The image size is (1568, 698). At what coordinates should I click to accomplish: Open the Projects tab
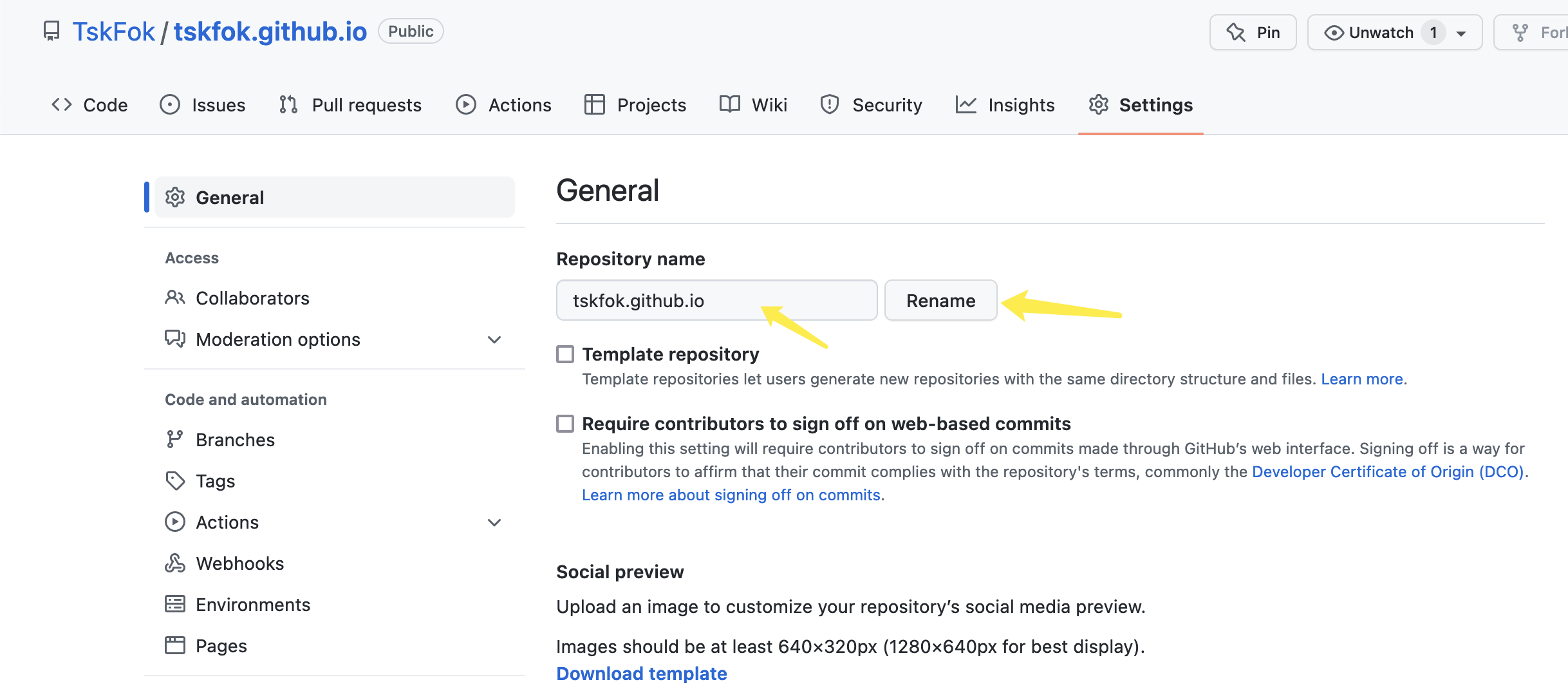click(635, 104)
